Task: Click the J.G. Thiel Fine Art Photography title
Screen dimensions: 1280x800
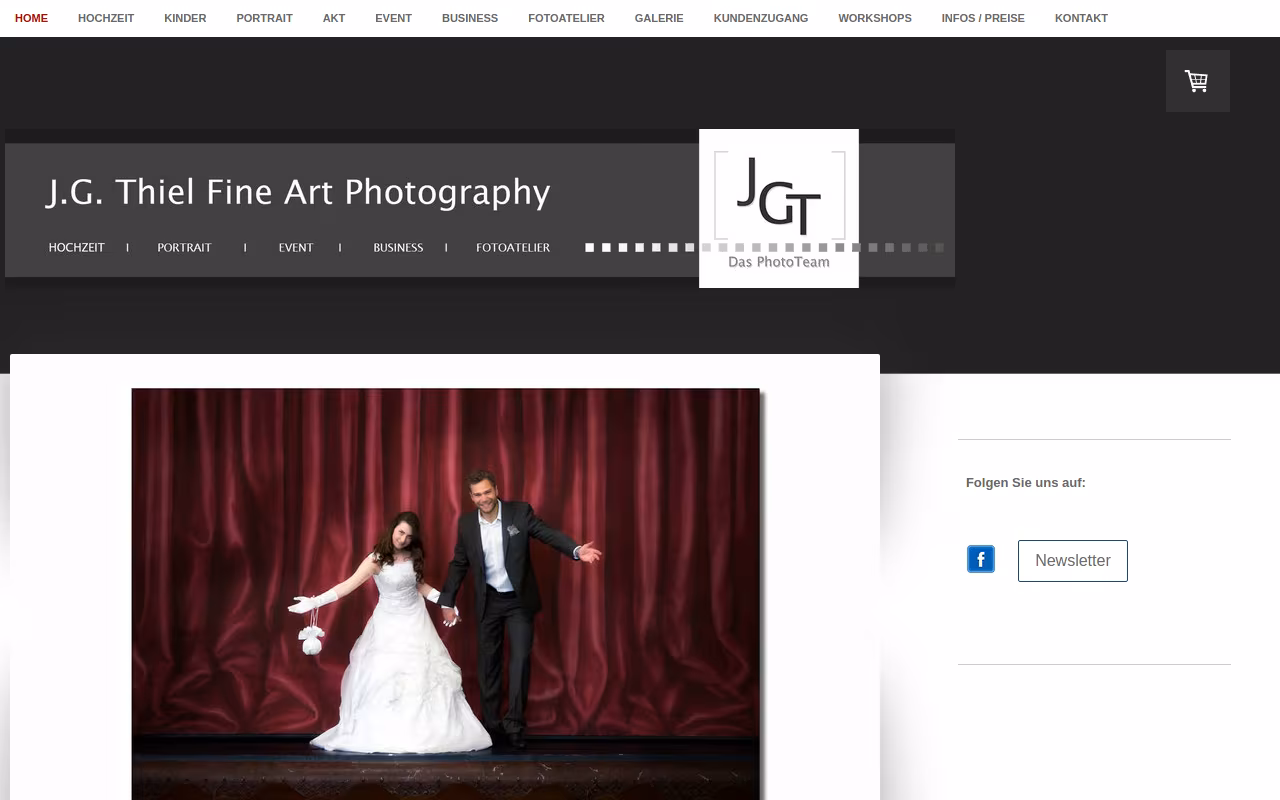Action: [298, 192]
